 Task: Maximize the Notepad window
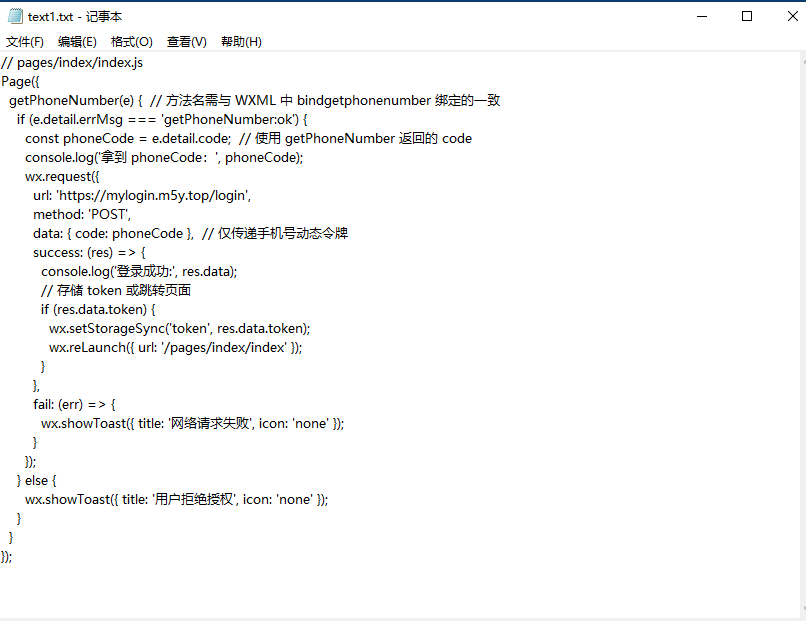747,16
